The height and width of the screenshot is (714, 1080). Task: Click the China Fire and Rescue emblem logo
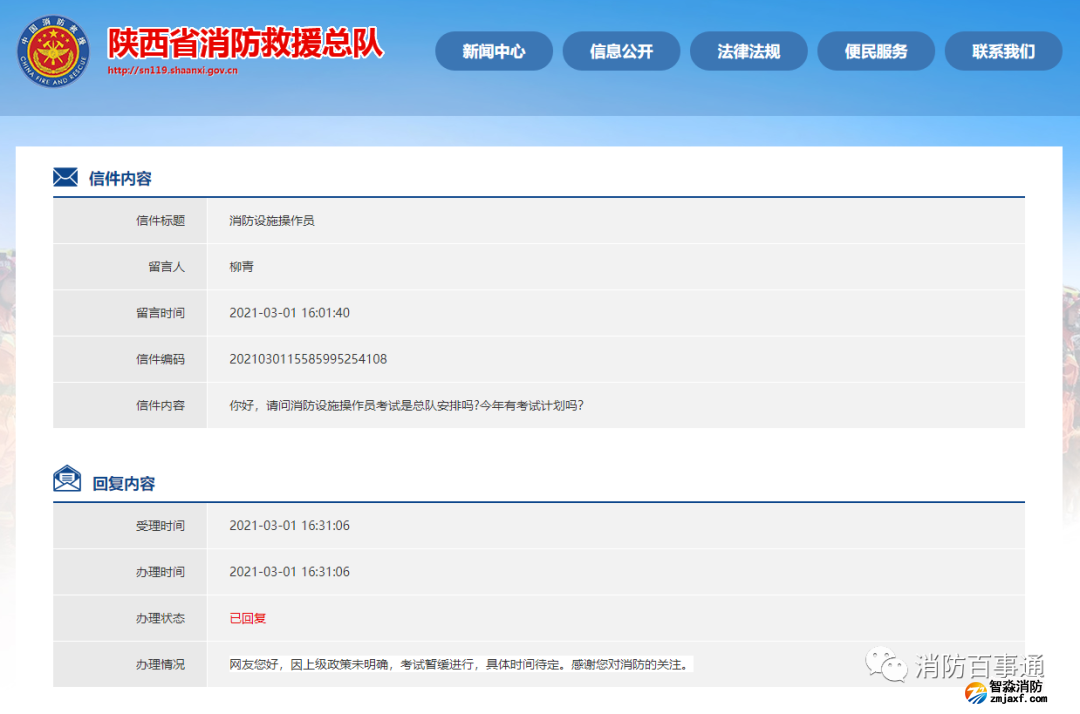tap(53, 52)
